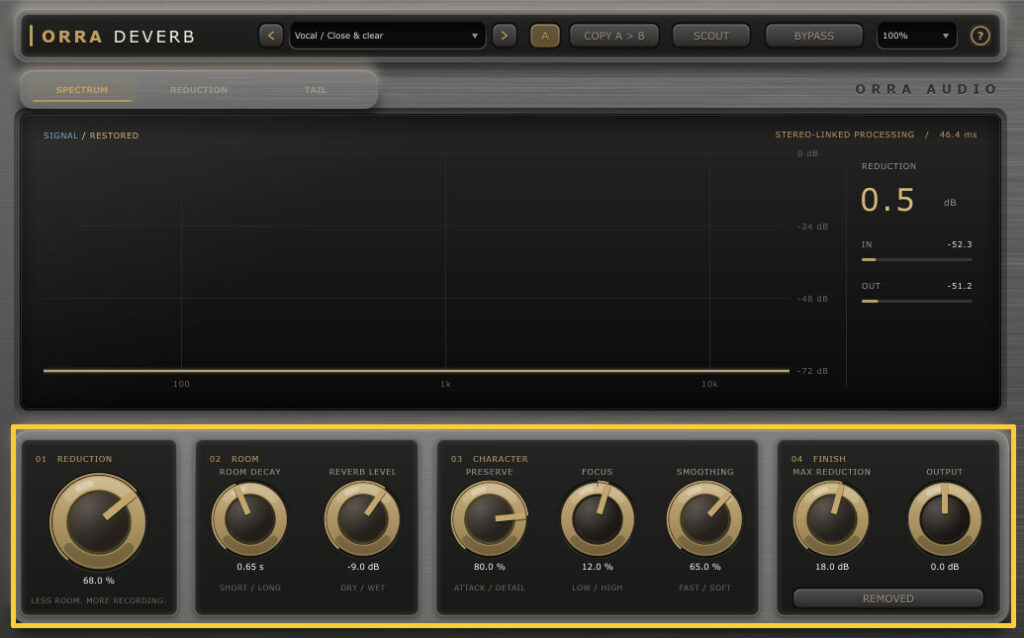Click the -9.0 dB reverb level value
The width and height of the screenshot is (1024, 638).
click(363, 566)
